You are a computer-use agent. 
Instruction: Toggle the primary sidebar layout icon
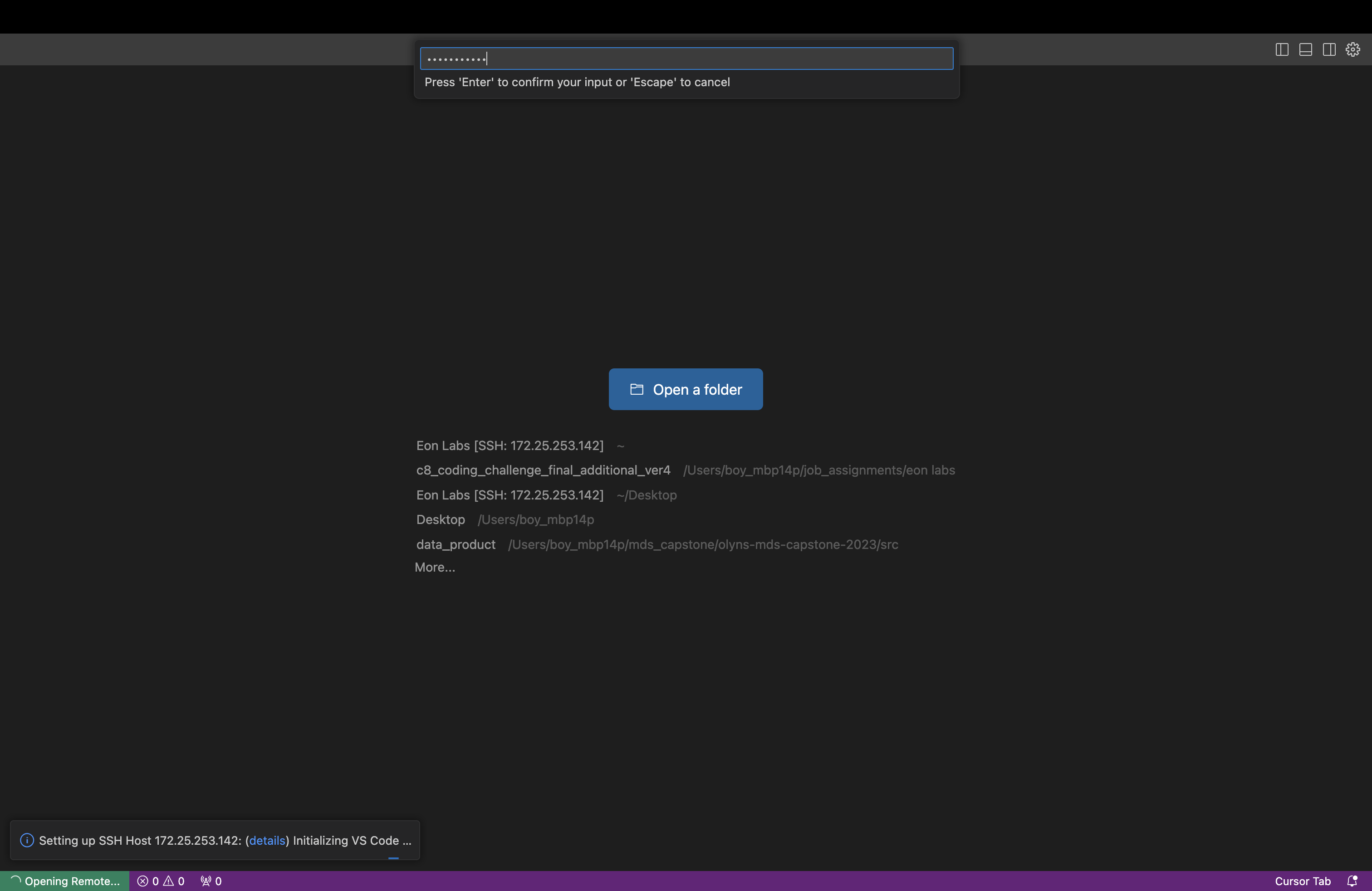[1282, 49]
